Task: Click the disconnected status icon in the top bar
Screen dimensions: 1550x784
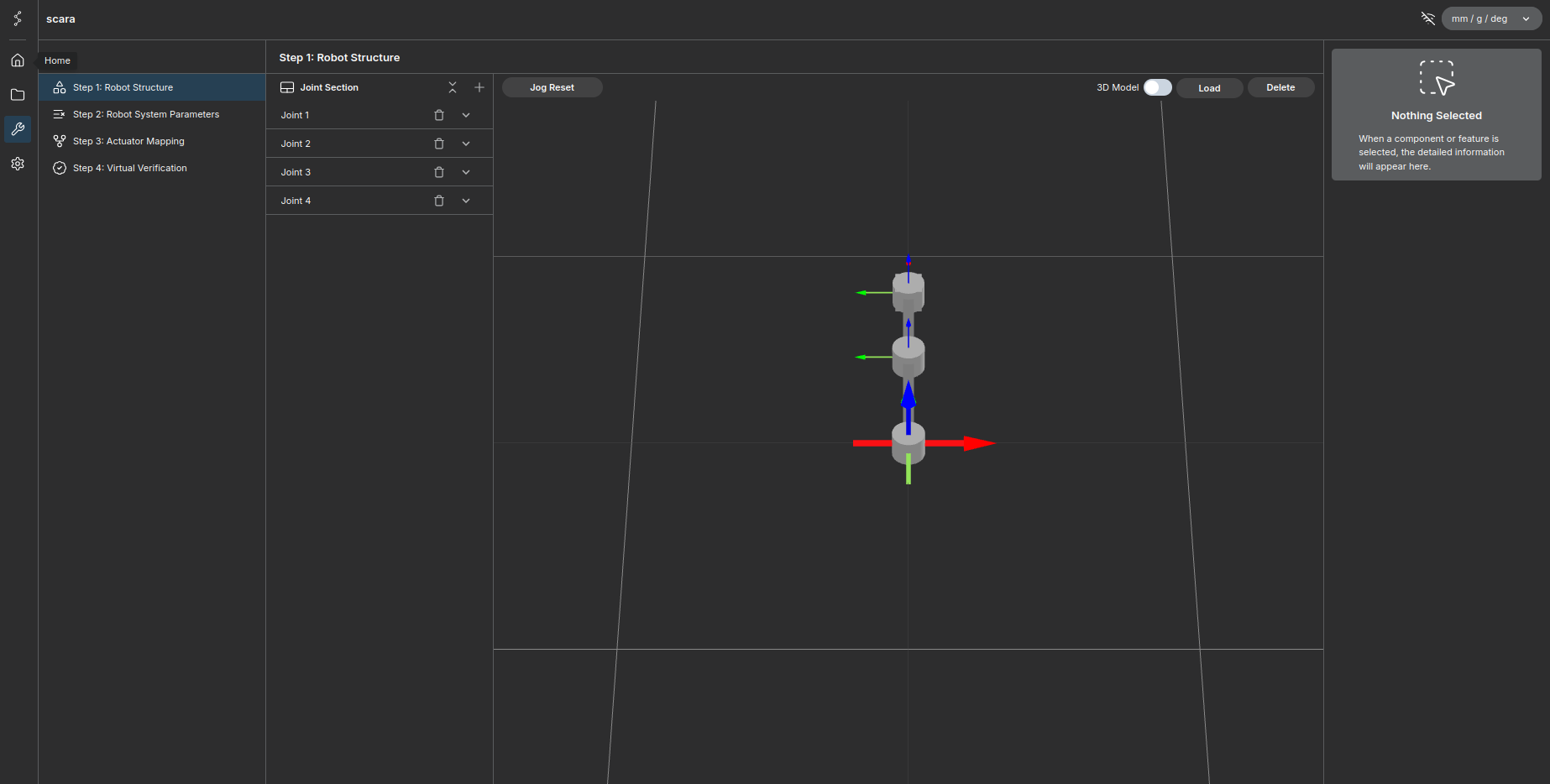Action: click(1427, 18)
